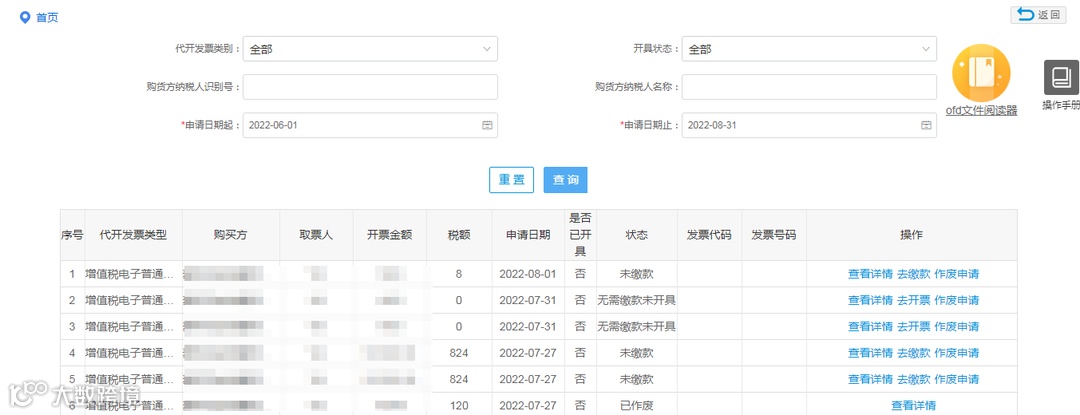This screenshot has height=415, width=1080.
Task: Click calendar icon in 申请日期起 field
Action: click(487, 125)
